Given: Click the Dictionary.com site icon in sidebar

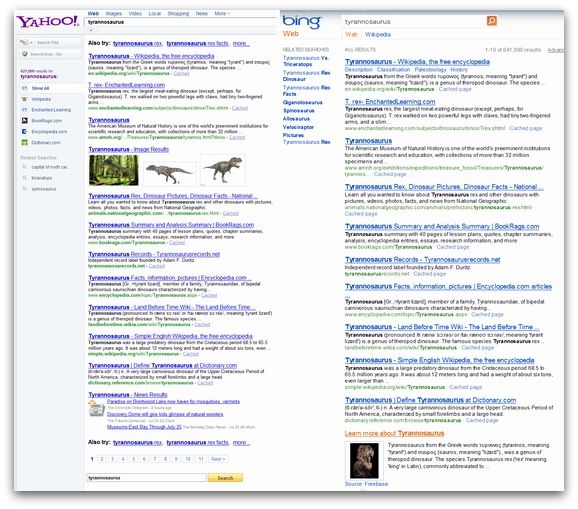Looking at the screenshot, I should click(25, 142).
